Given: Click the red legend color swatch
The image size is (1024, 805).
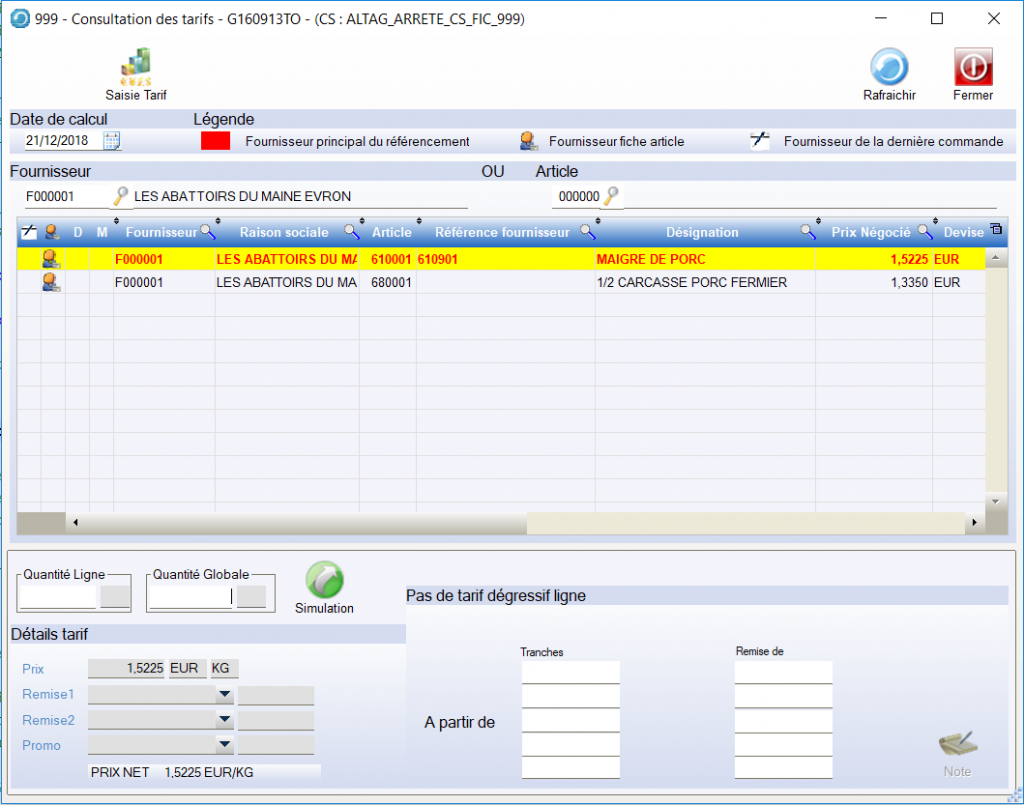Looking at the screenshot, I should tap(215, 141).
